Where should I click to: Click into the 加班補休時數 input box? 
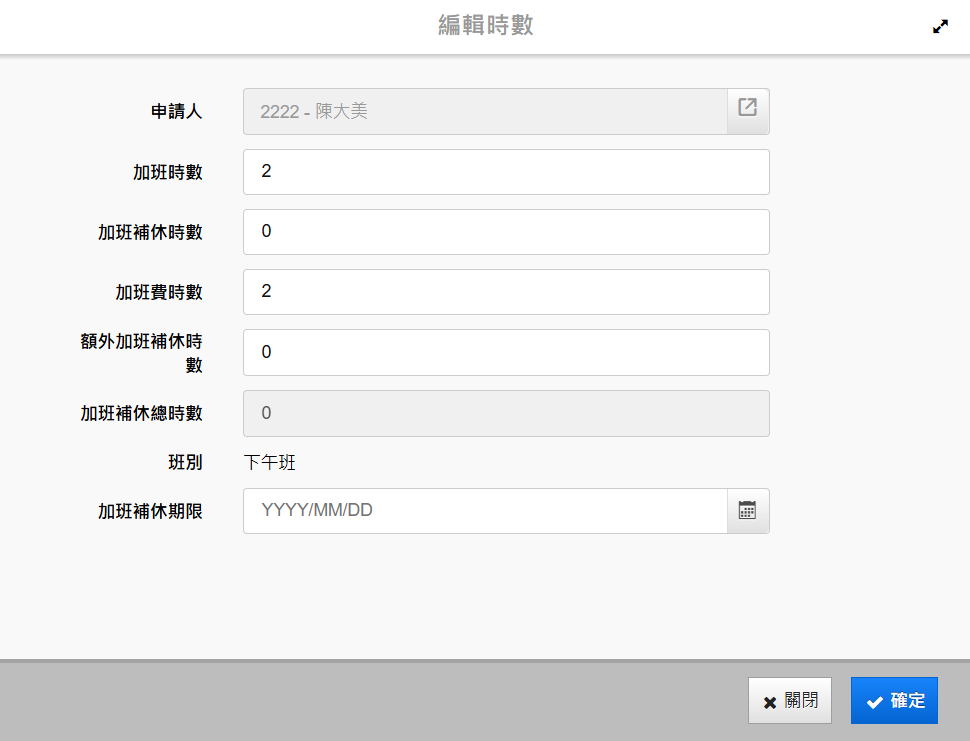click(506, 232)
